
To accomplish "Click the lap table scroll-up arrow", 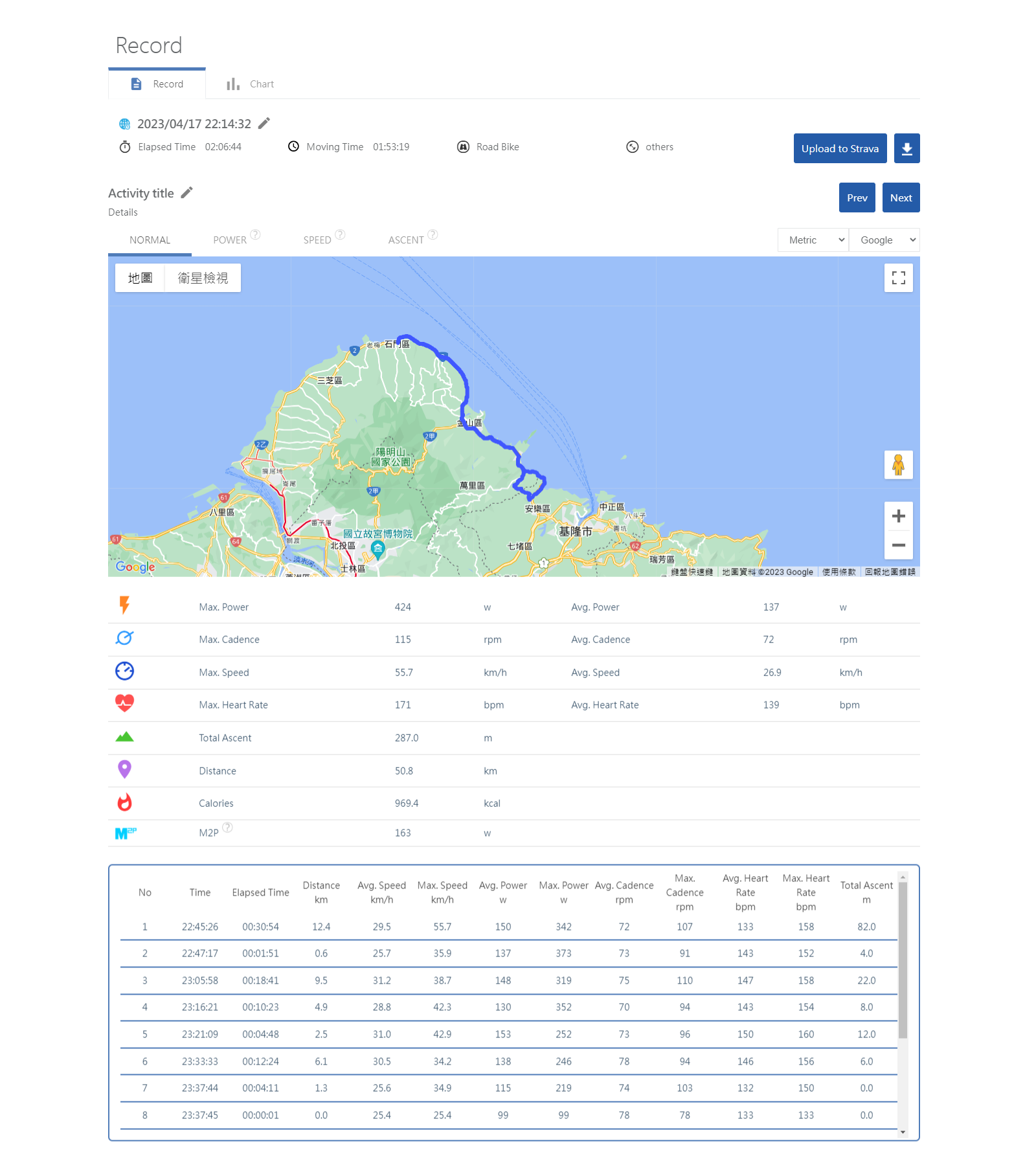I will (903, 877).
